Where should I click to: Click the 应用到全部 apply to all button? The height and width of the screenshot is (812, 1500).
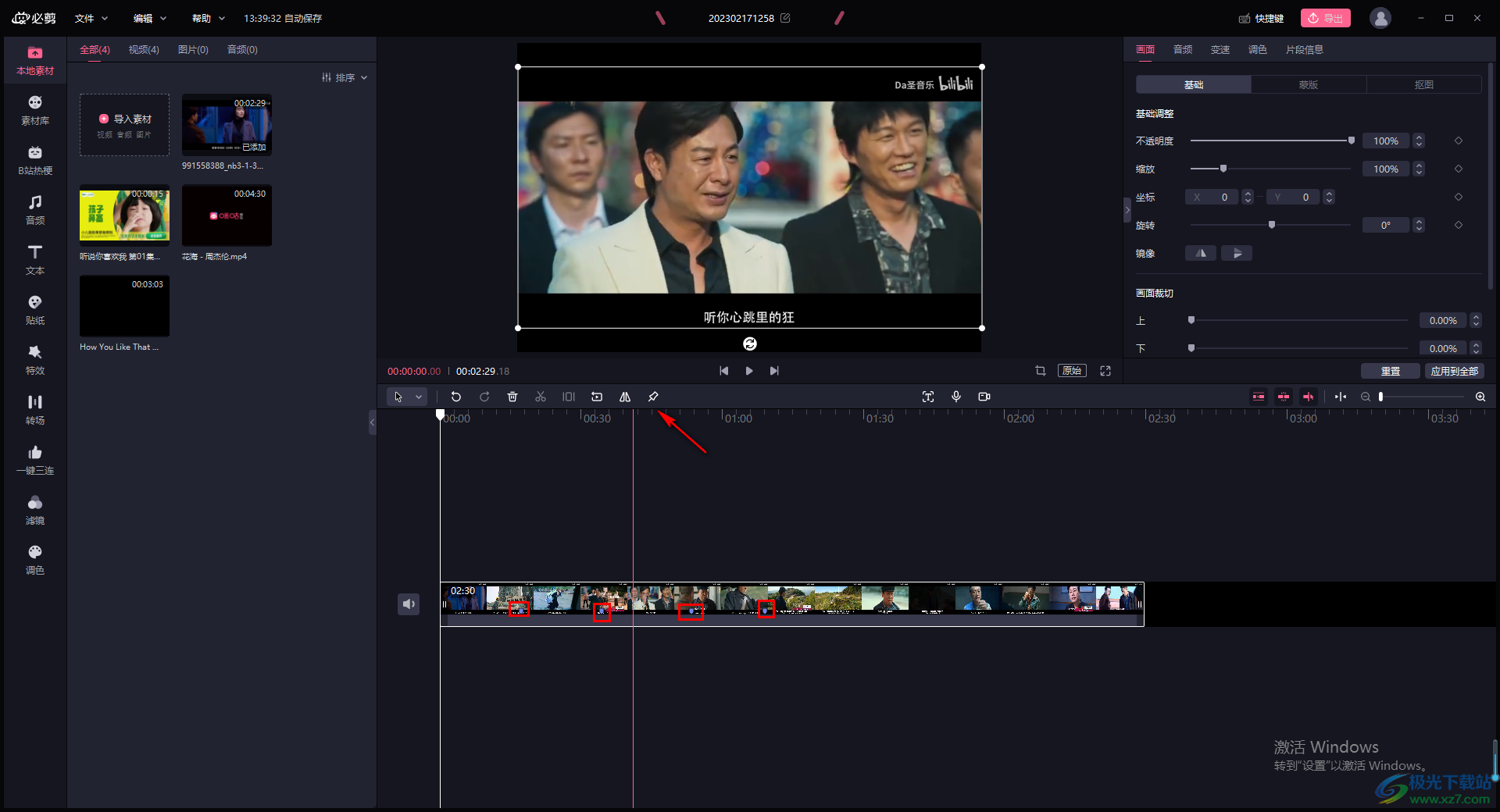[1455, 371]
